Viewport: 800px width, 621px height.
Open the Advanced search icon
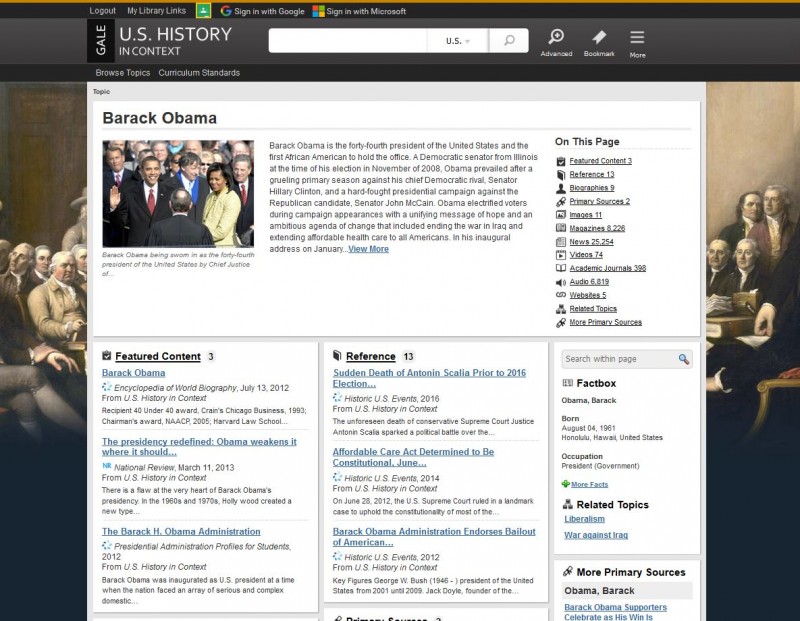coord(556,36)
